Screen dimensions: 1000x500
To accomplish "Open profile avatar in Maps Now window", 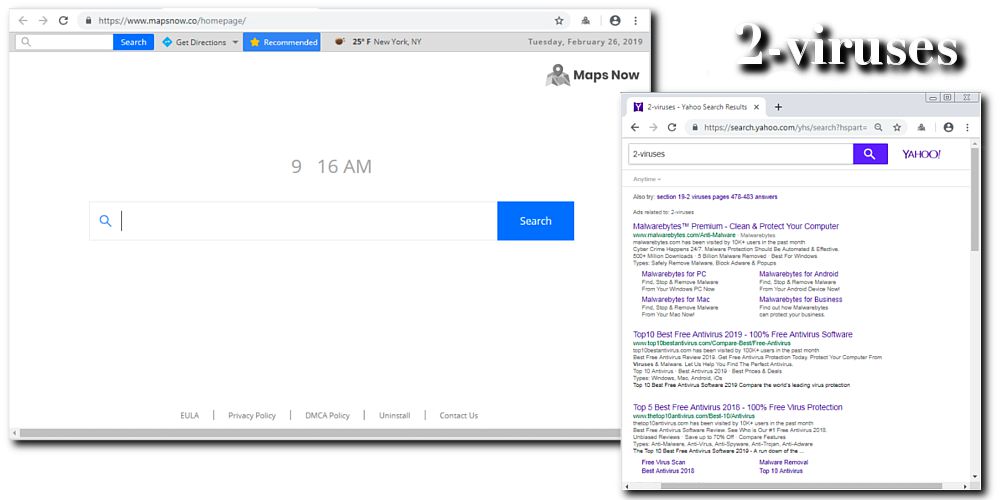I will (615, 20).
